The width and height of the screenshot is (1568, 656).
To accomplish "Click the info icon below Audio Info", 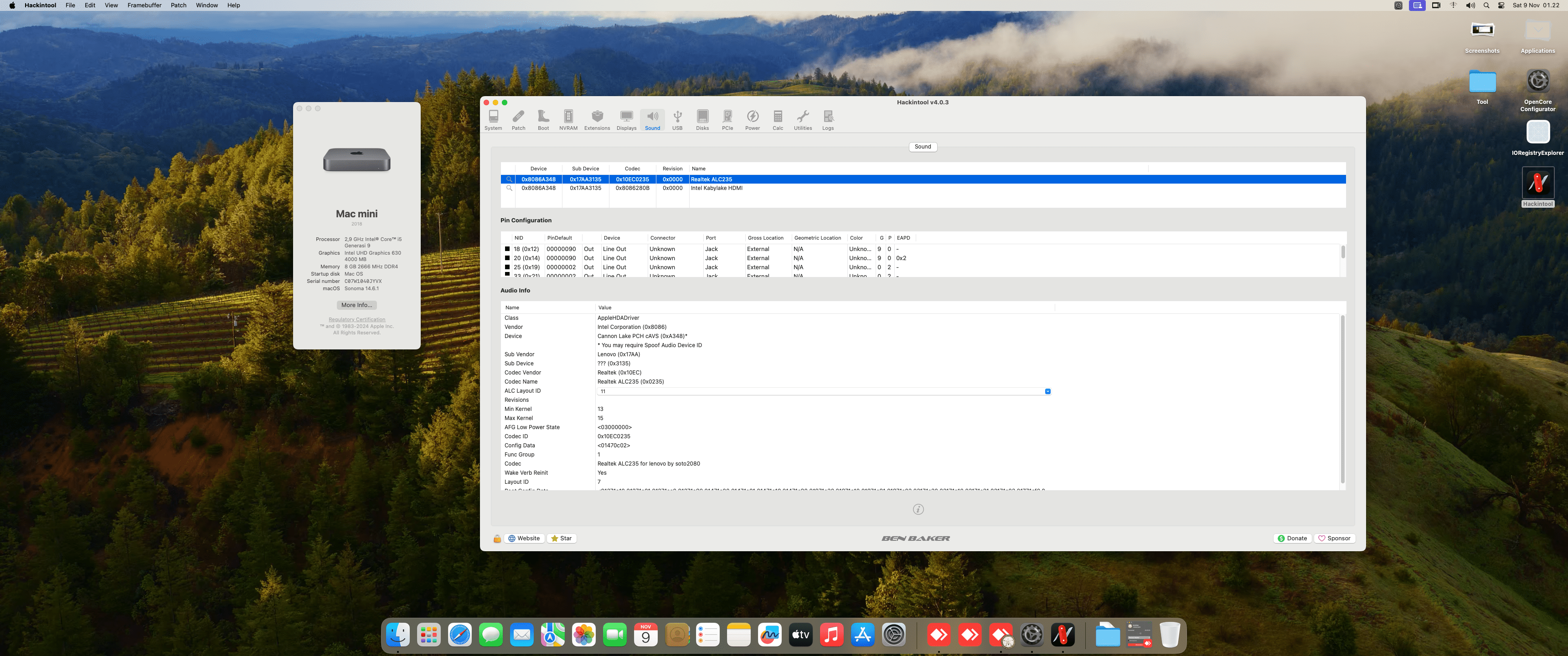I will tap(918, 509).
